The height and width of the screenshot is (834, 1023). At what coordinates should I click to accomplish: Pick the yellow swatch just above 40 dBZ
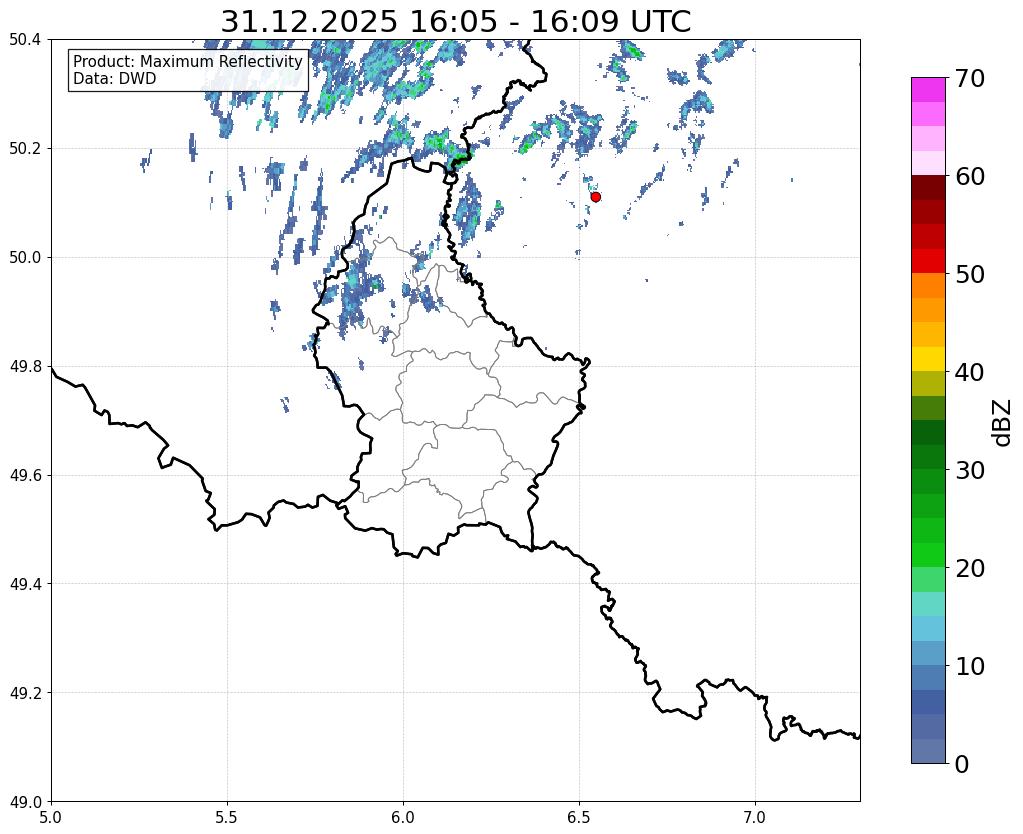(928, 359)
